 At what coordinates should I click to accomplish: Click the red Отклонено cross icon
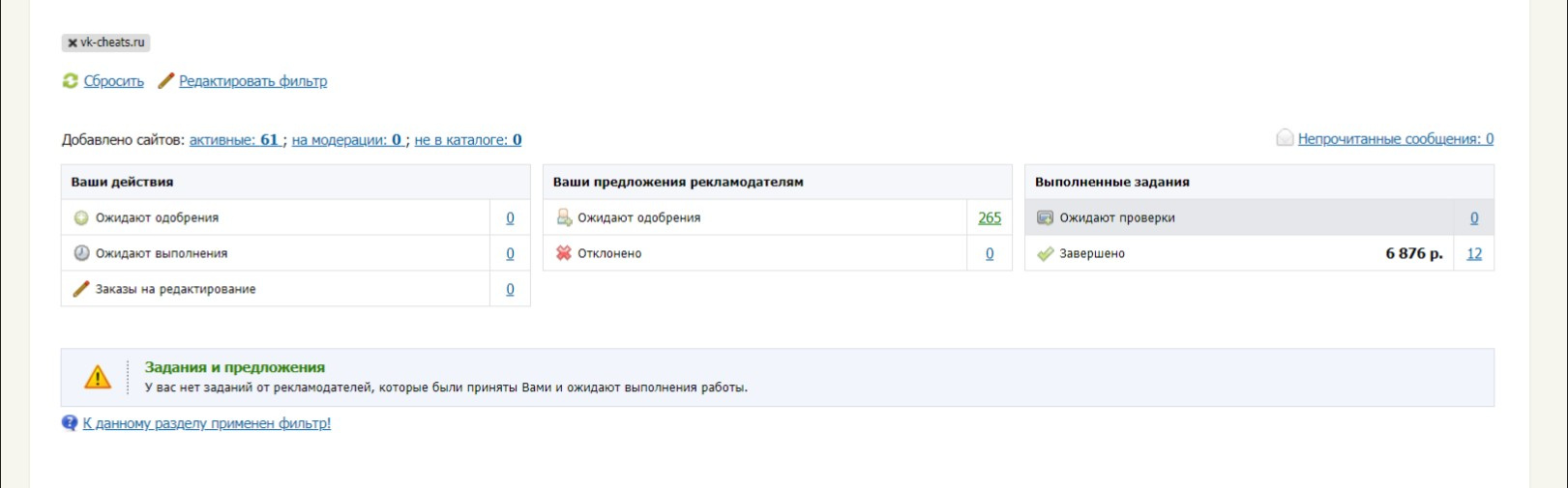pos(564,253)
